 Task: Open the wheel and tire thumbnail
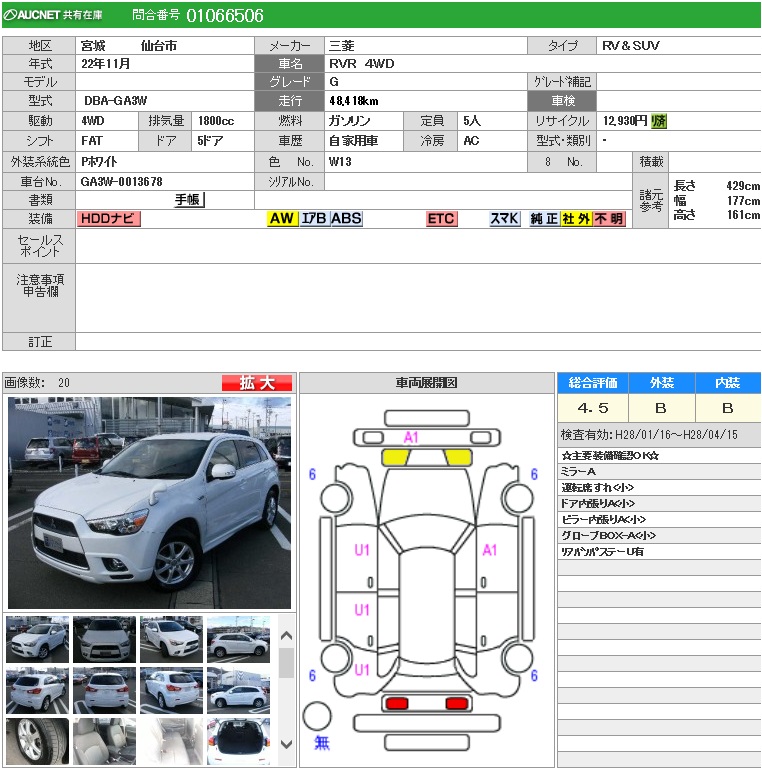tap(37, 741)
